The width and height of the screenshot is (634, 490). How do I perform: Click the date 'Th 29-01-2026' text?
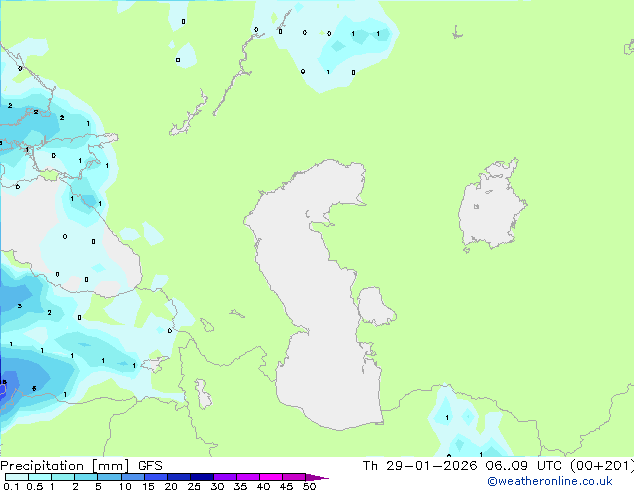(420, 466)
